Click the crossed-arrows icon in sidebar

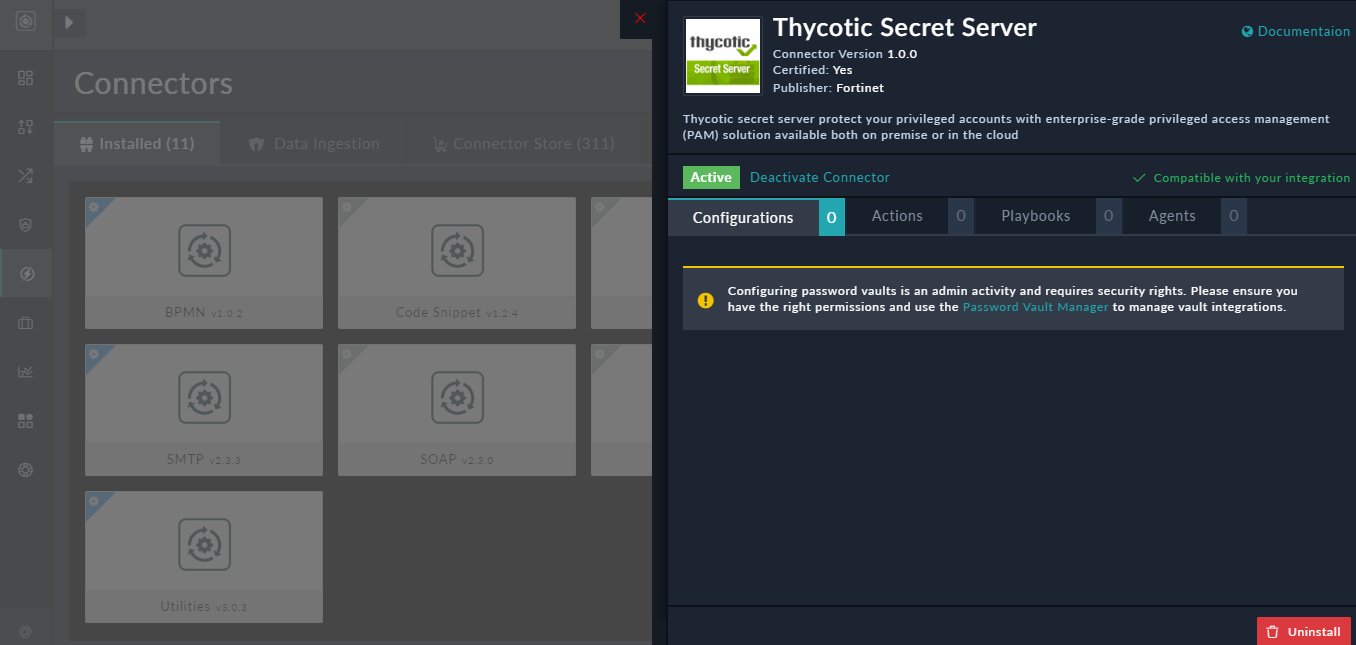pyautogui.click(x=25, y=175)
